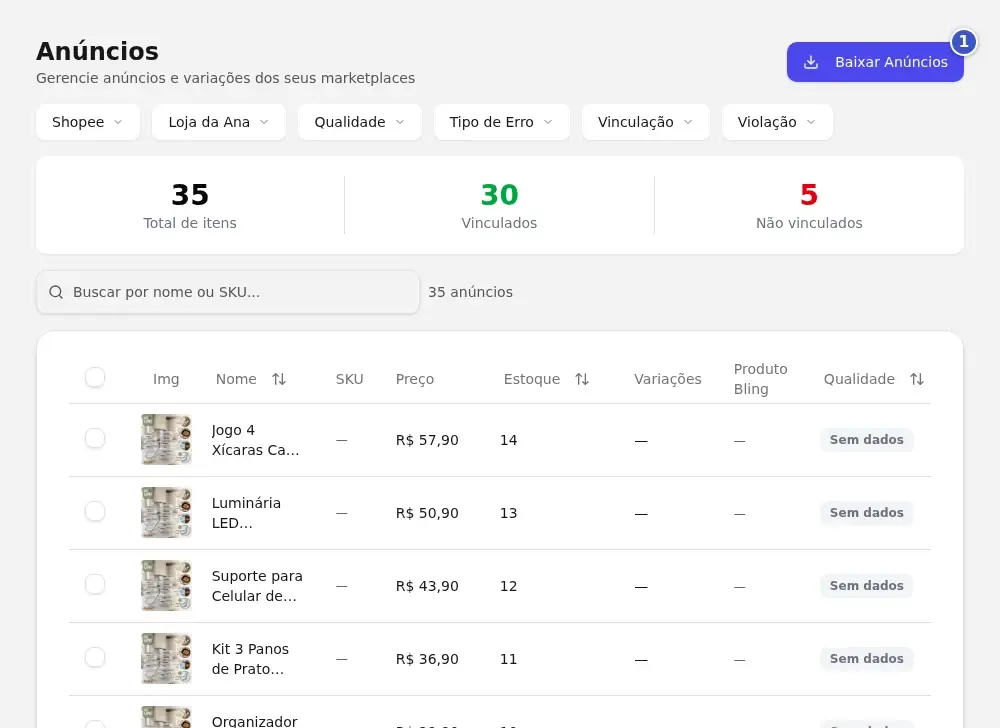Click the Sem dados badge for Luminária LED
Viewport: 1000px width, 728px height.
tap(867, 513)
